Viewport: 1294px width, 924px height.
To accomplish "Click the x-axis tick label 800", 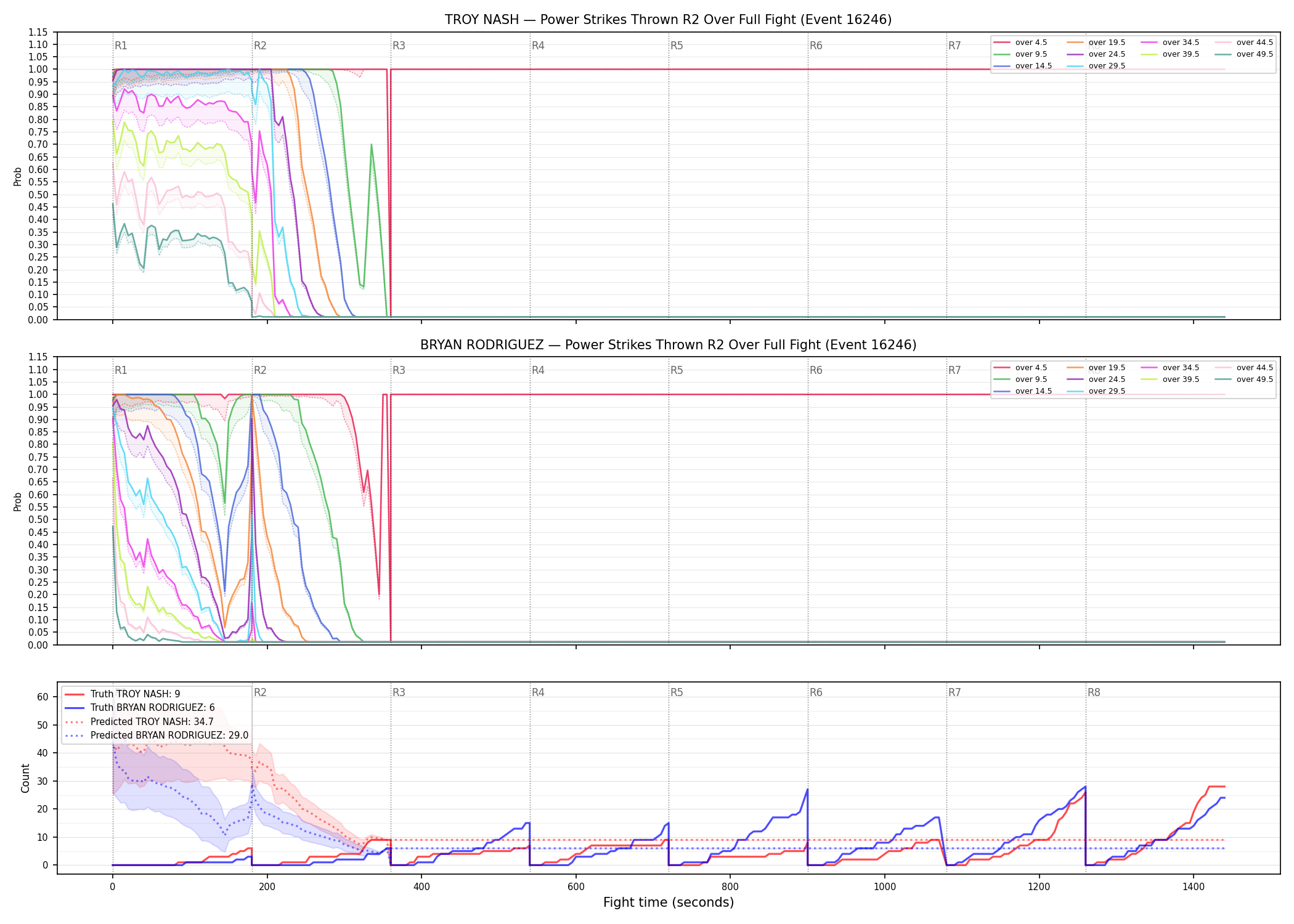I will point(730,887).
